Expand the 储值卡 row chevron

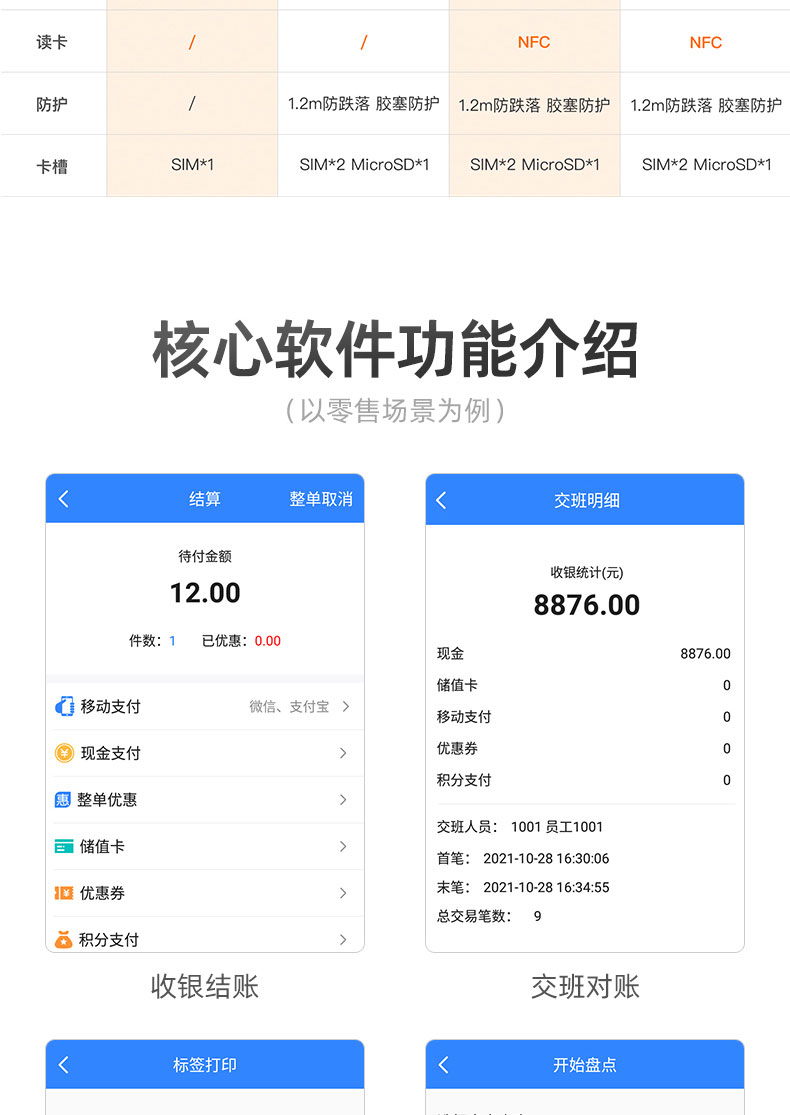[343, 846]
